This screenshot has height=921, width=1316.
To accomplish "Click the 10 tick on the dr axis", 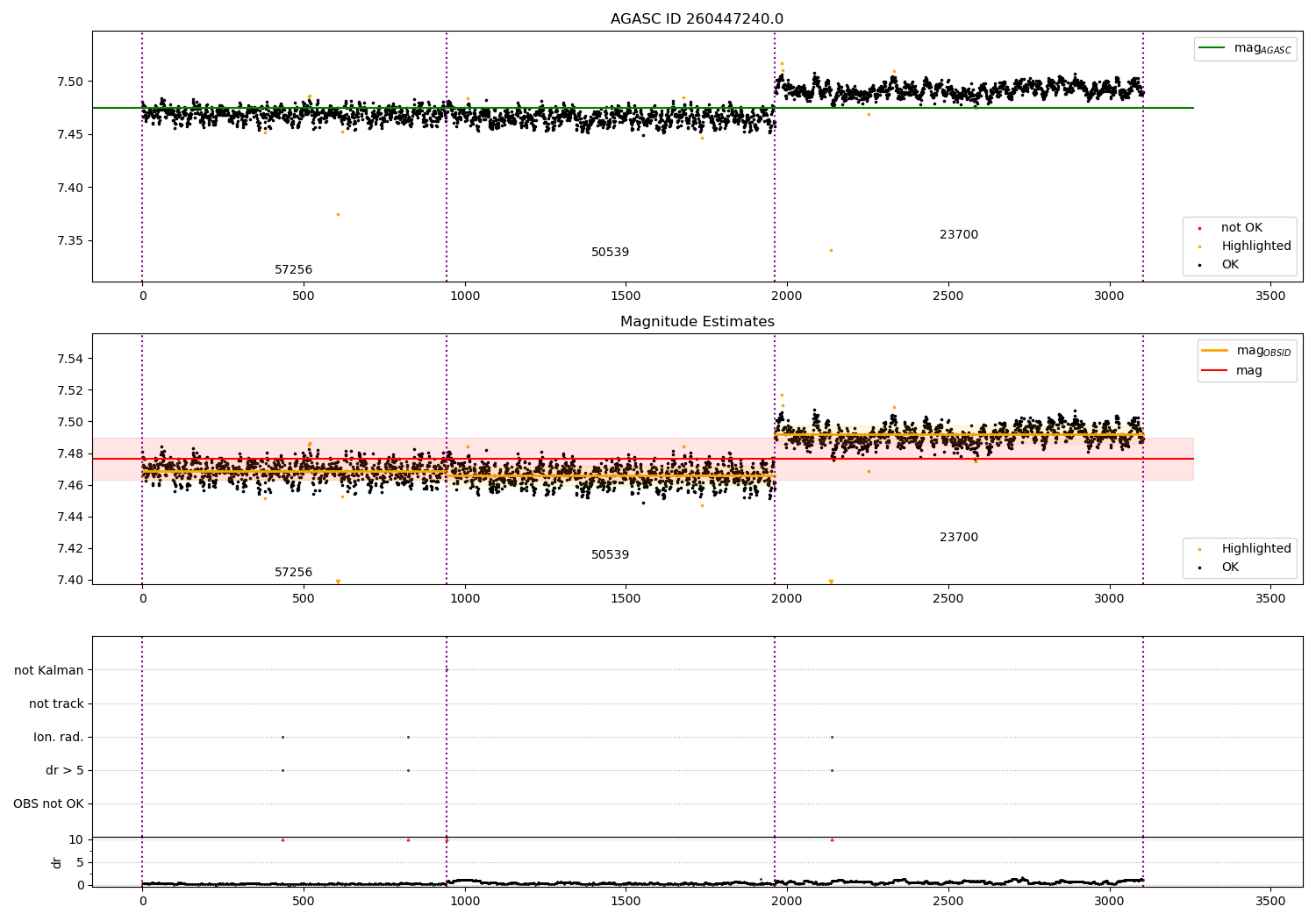I will pos(76,839).
